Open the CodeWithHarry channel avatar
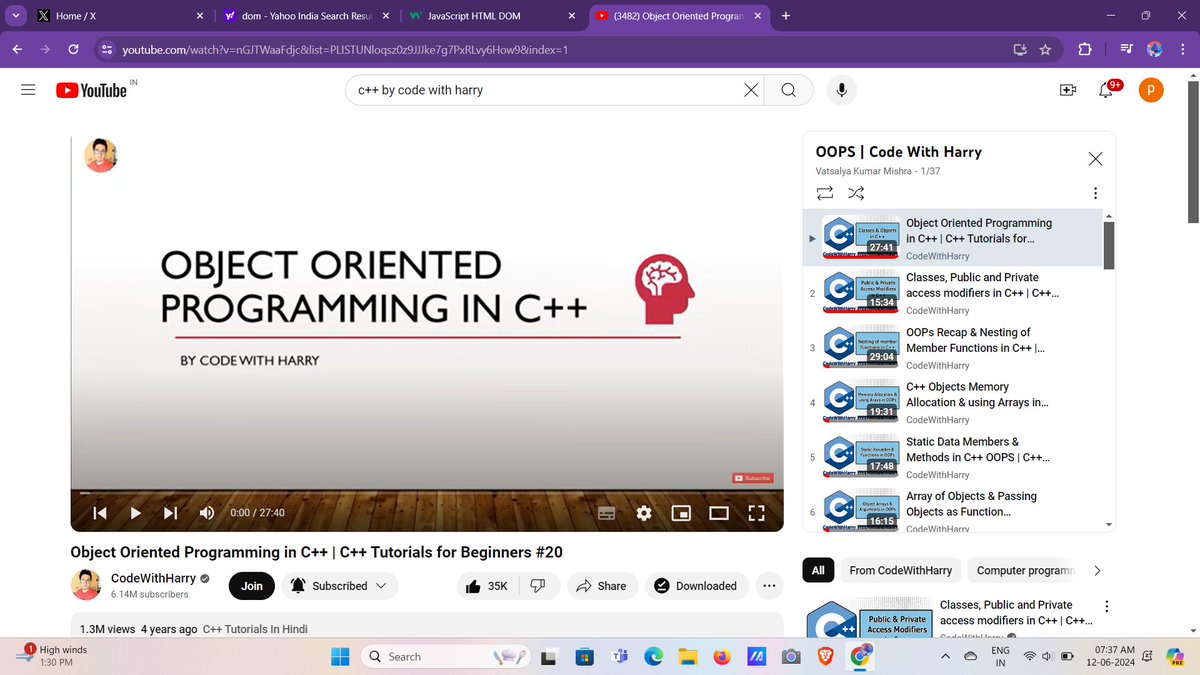This screenshot has height=675, width=1200. (x=85, y=585)
